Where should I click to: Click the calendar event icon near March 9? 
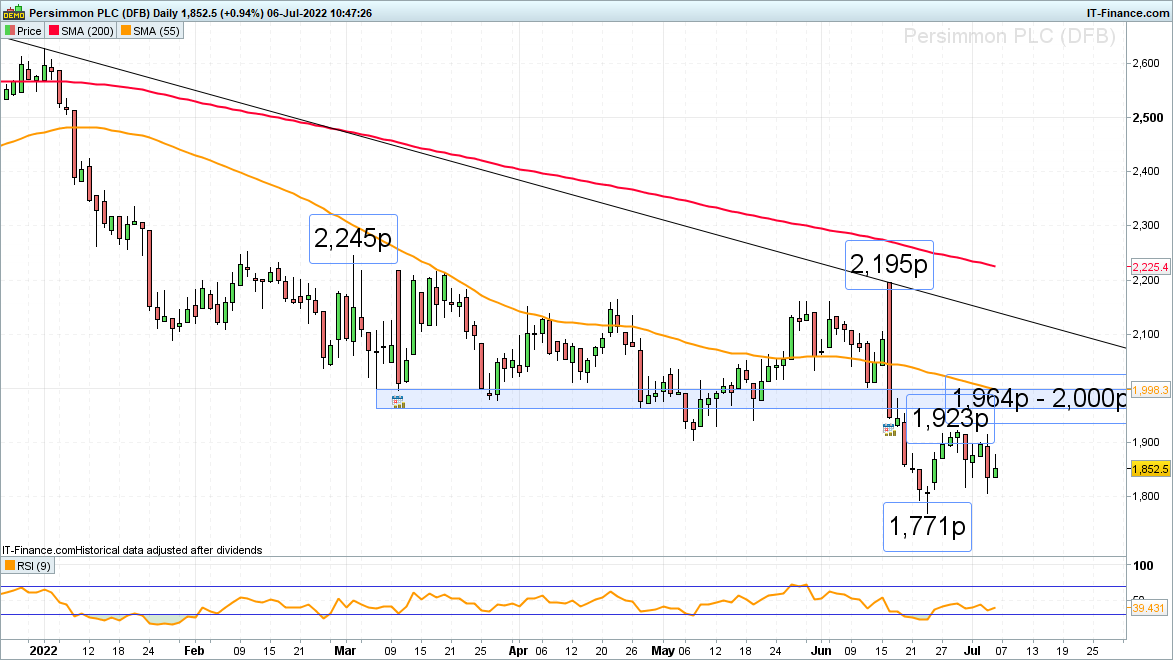[x=398, y=402]
